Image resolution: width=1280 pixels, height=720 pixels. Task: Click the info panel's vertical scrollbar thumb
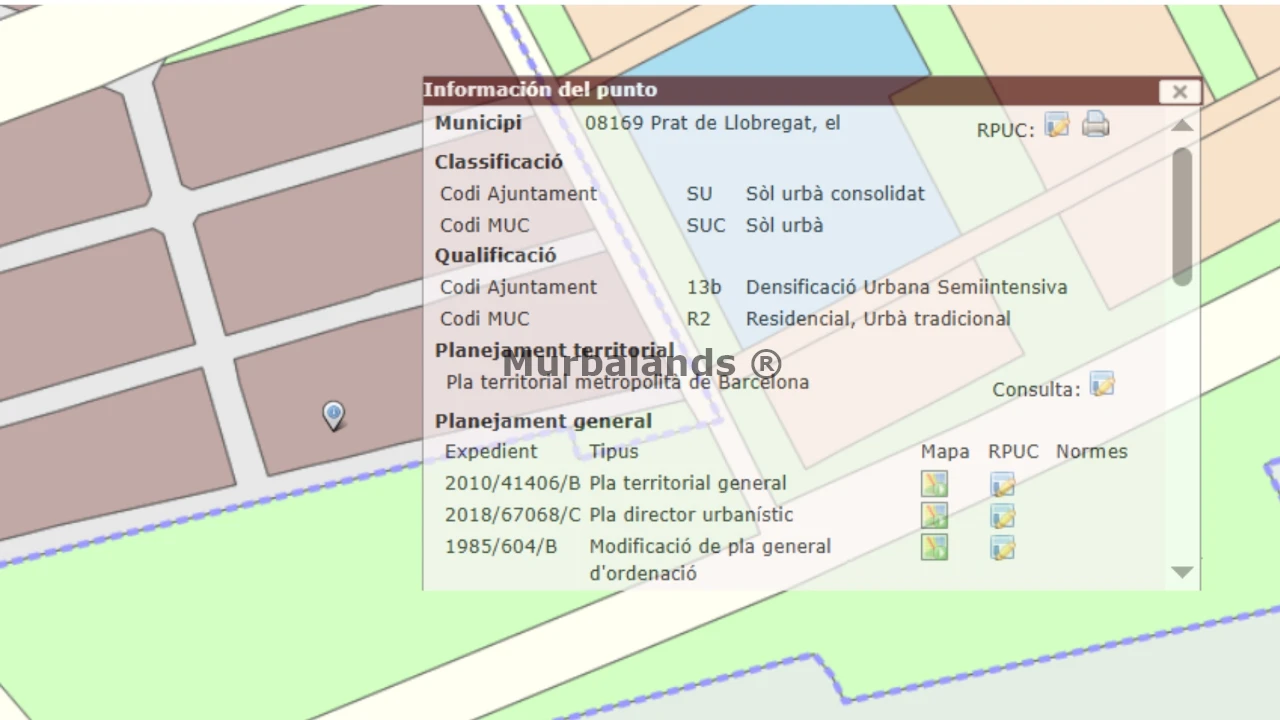(1182, 216)
